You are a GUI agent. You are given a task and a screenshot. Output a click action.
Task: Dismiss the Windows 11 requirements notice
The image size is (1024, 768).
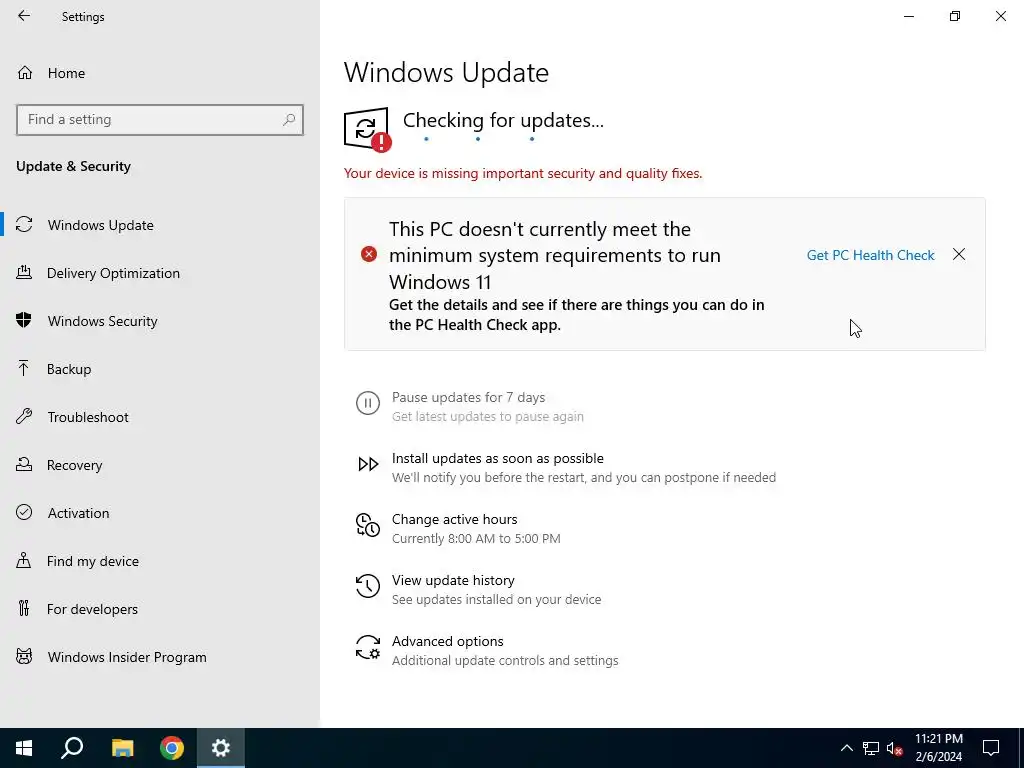pos(959,254)
